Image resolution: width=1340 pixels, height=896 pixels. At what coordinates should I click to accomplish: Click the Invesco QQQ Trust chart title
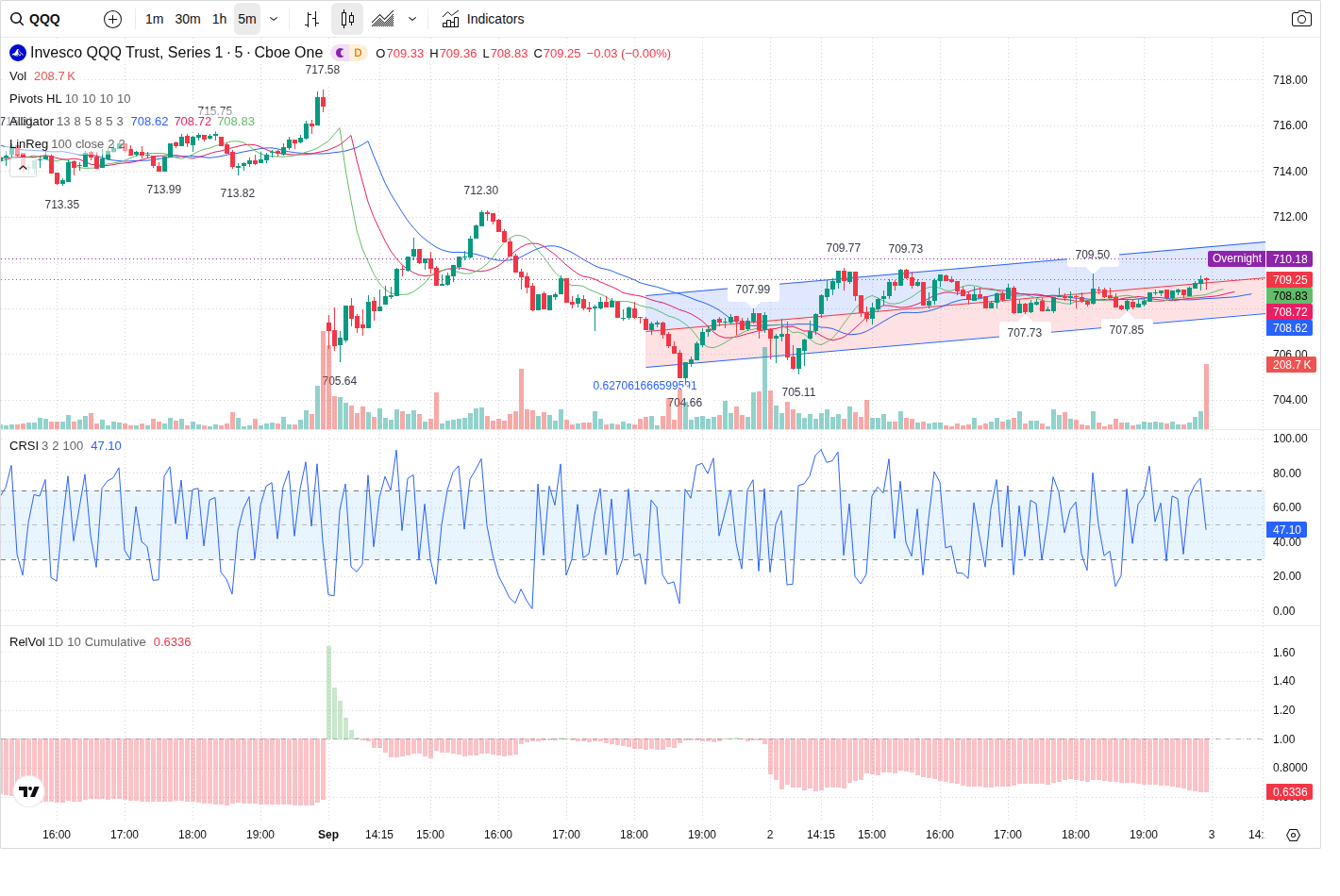(176, 53)
